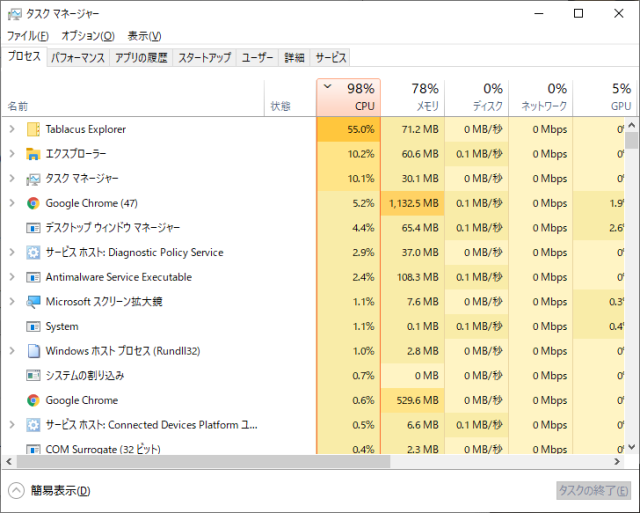The width and height of the screenshot is (640, 513).
Task: Open the ファイル(F) menu
Action: (28, 36)
